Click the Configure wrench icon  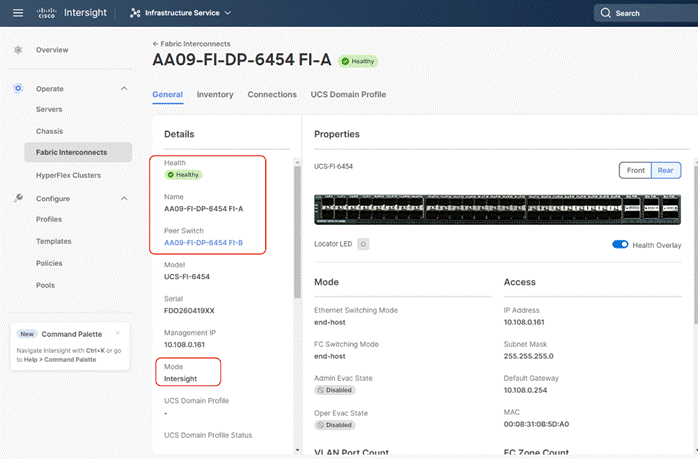[x=18, y=198]
